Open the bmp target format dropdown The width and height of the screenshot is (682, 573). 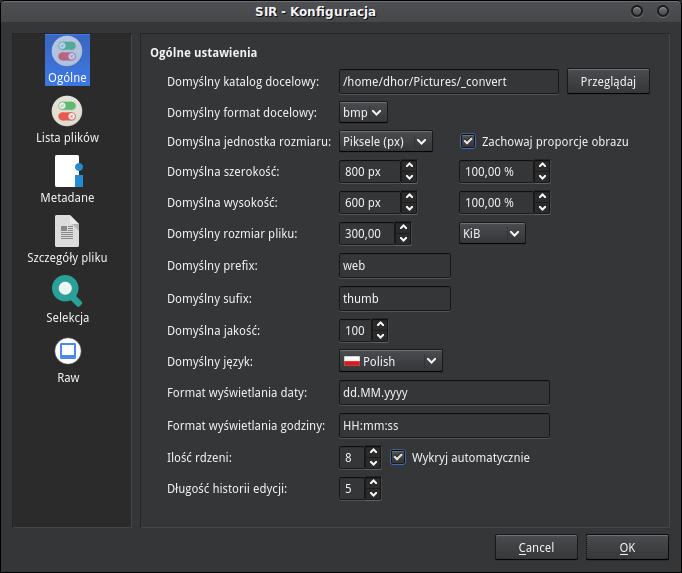tap(363, 113)
